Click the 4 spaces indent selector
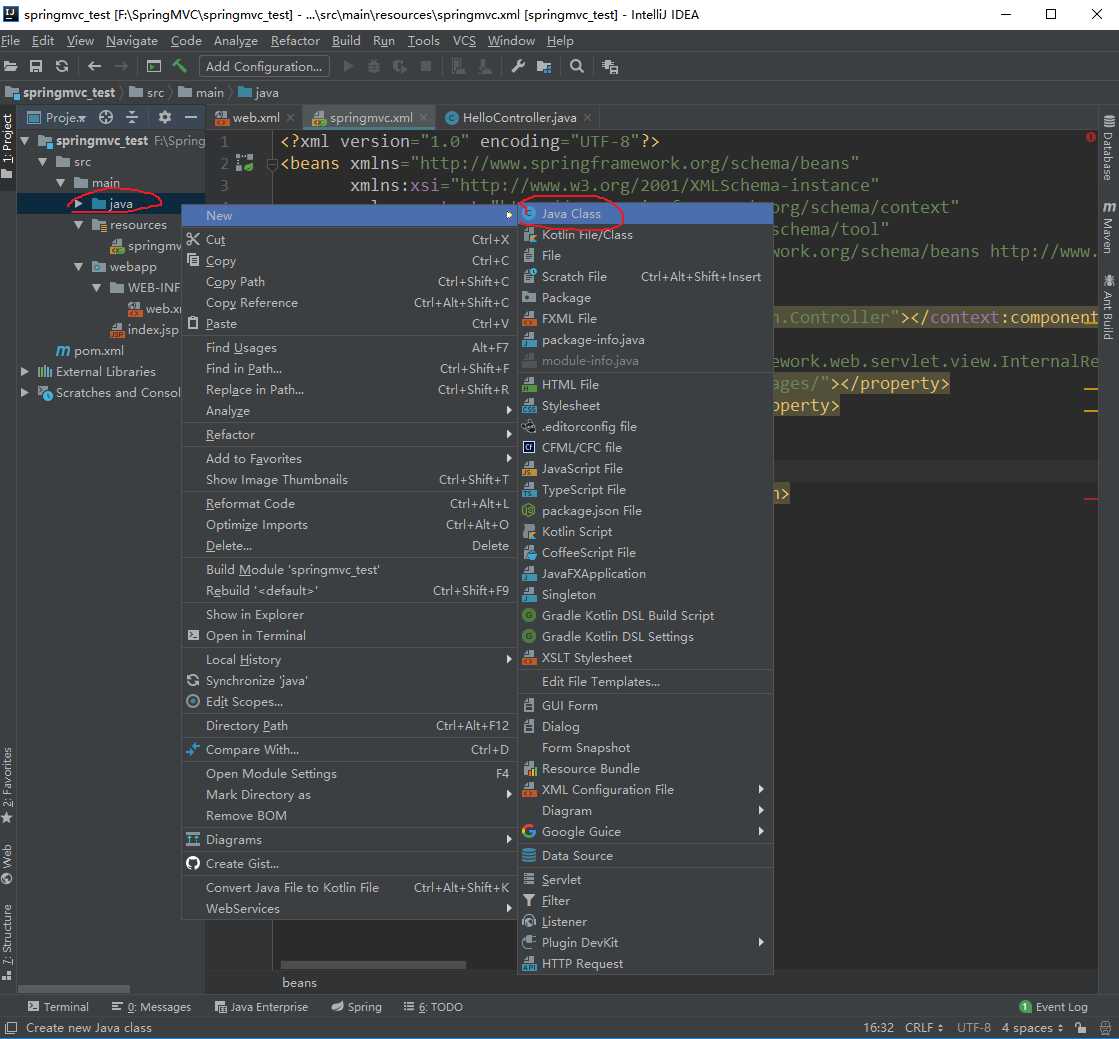Image resolution: width=1119 pixels, height=1039 pixels. click(1033, 1028)
